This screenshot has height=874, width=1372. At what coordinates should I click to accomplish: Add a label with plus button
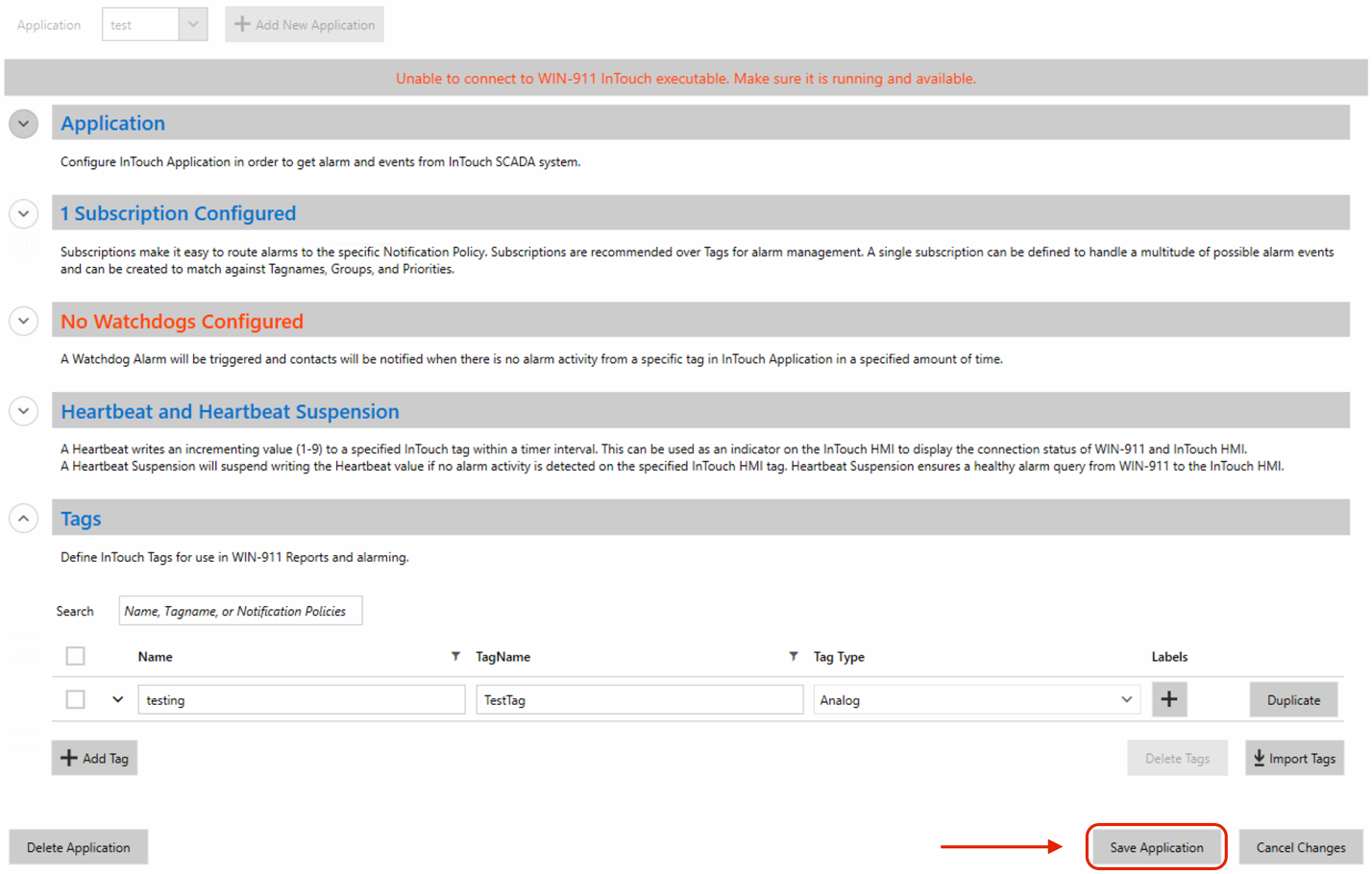(x=1169, y=699)
